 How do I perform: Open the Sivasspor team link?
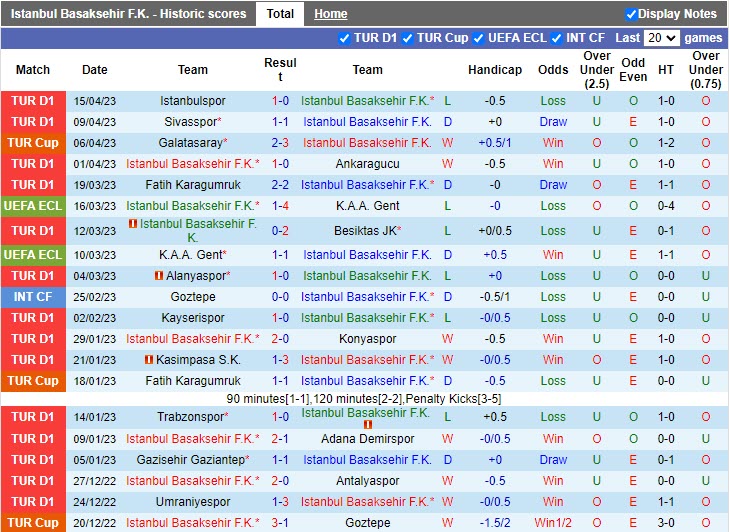191,122
